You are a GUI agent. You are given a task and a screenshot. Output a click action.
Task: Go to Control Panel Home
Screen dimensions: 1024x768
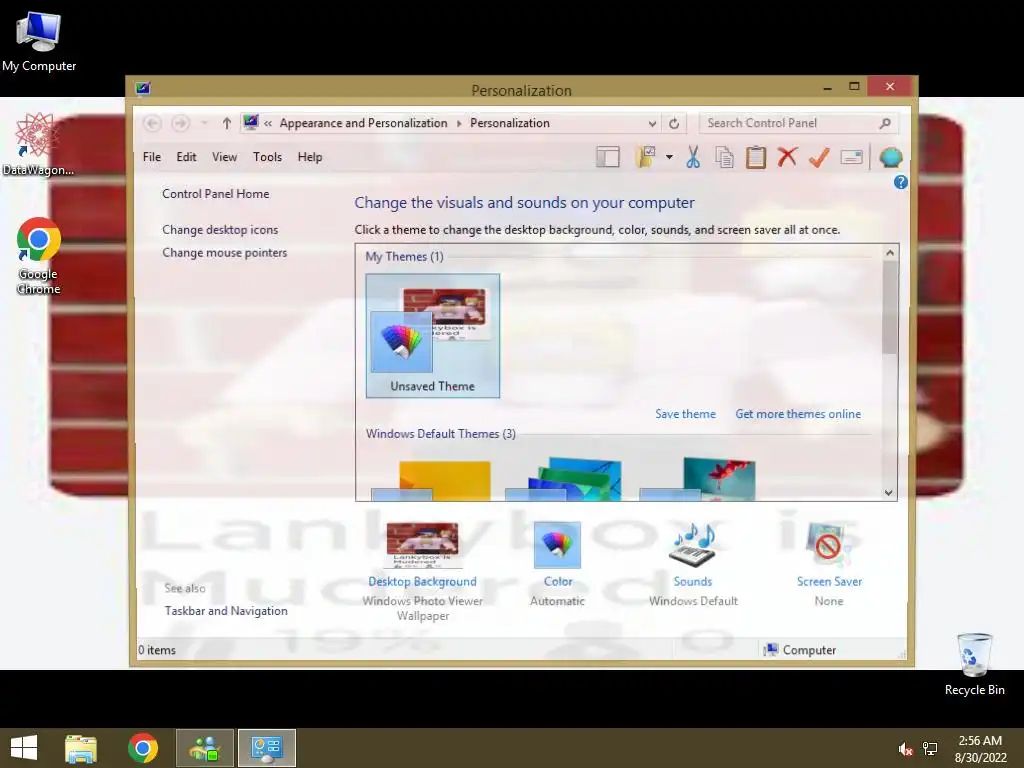[216, 193]
